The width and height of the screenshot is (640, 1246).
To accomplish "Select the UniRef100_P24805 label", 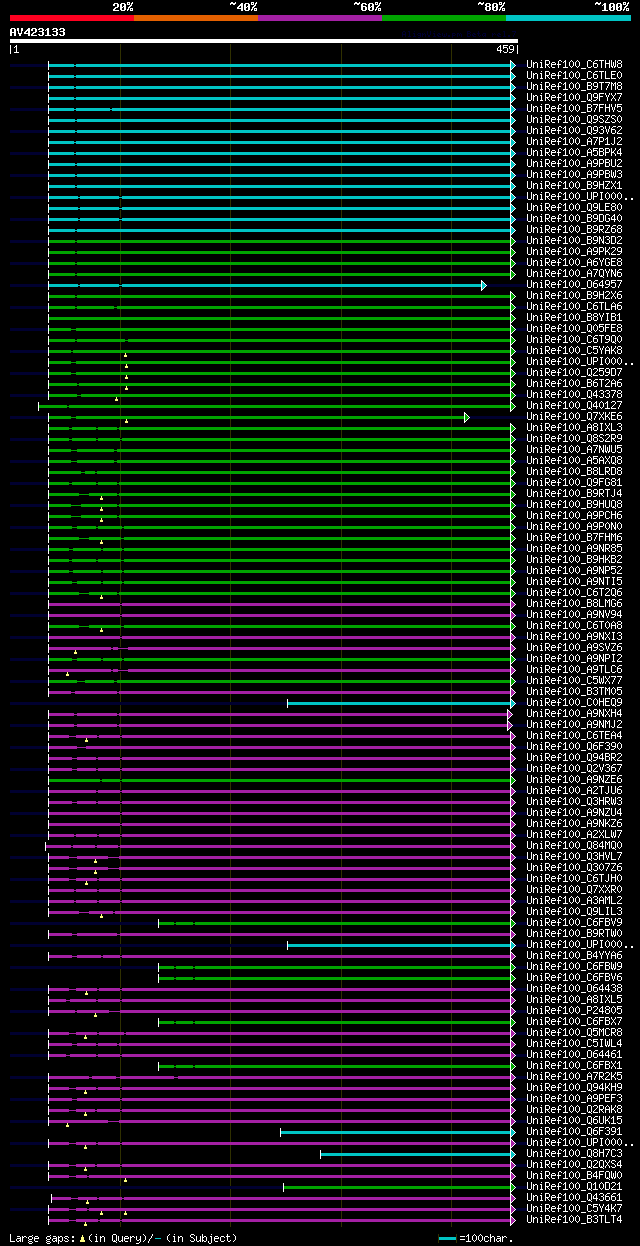I will pyautogui.click(x=574, y=1010).
